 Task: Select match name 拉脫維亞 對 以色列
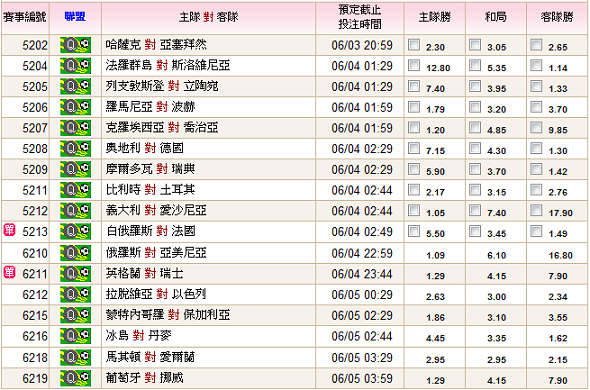pyautogui.click(x=156, y=294)
